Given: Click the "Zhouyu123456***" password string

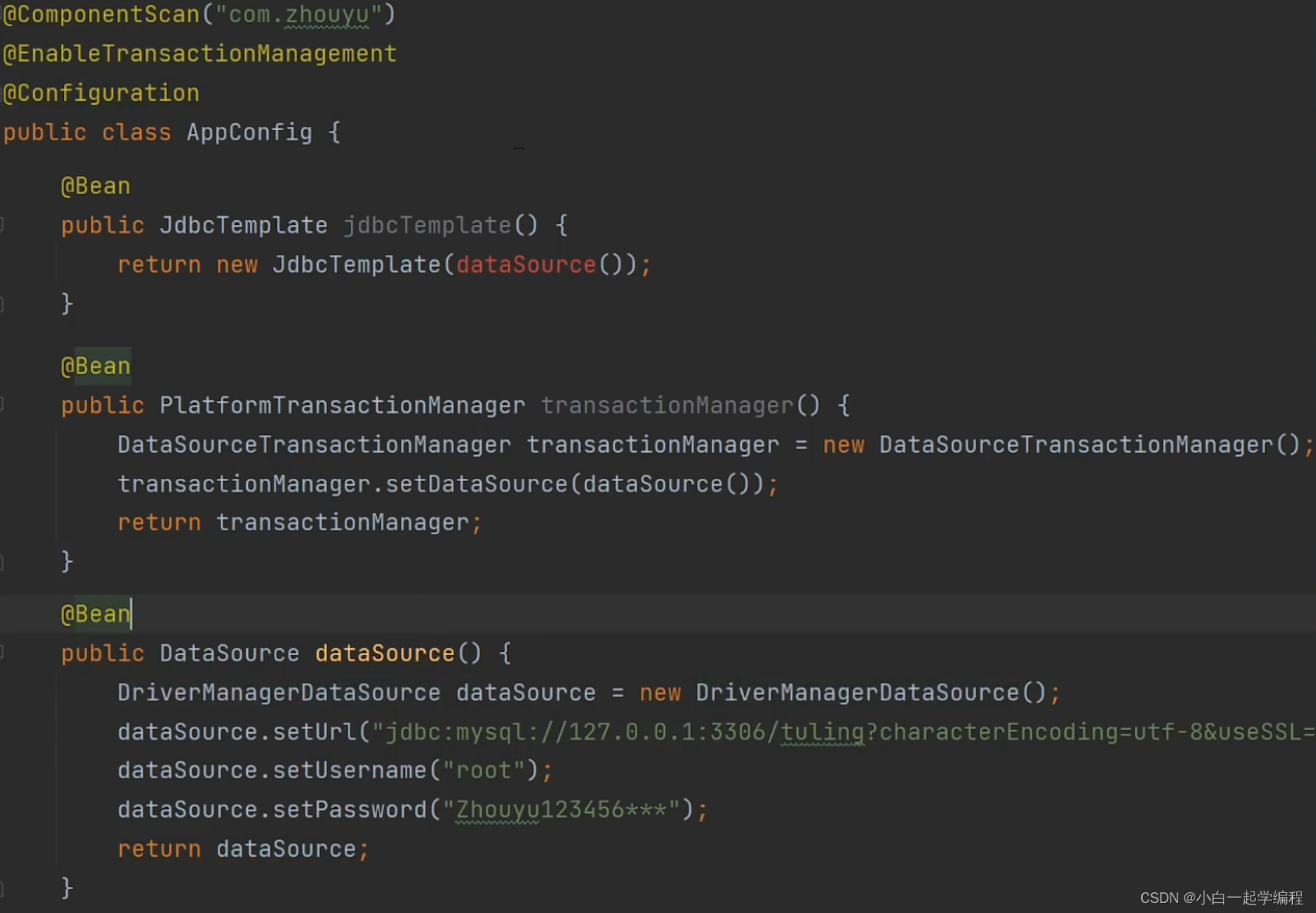Looking at the screenshot, I should (x=561, y=810).
